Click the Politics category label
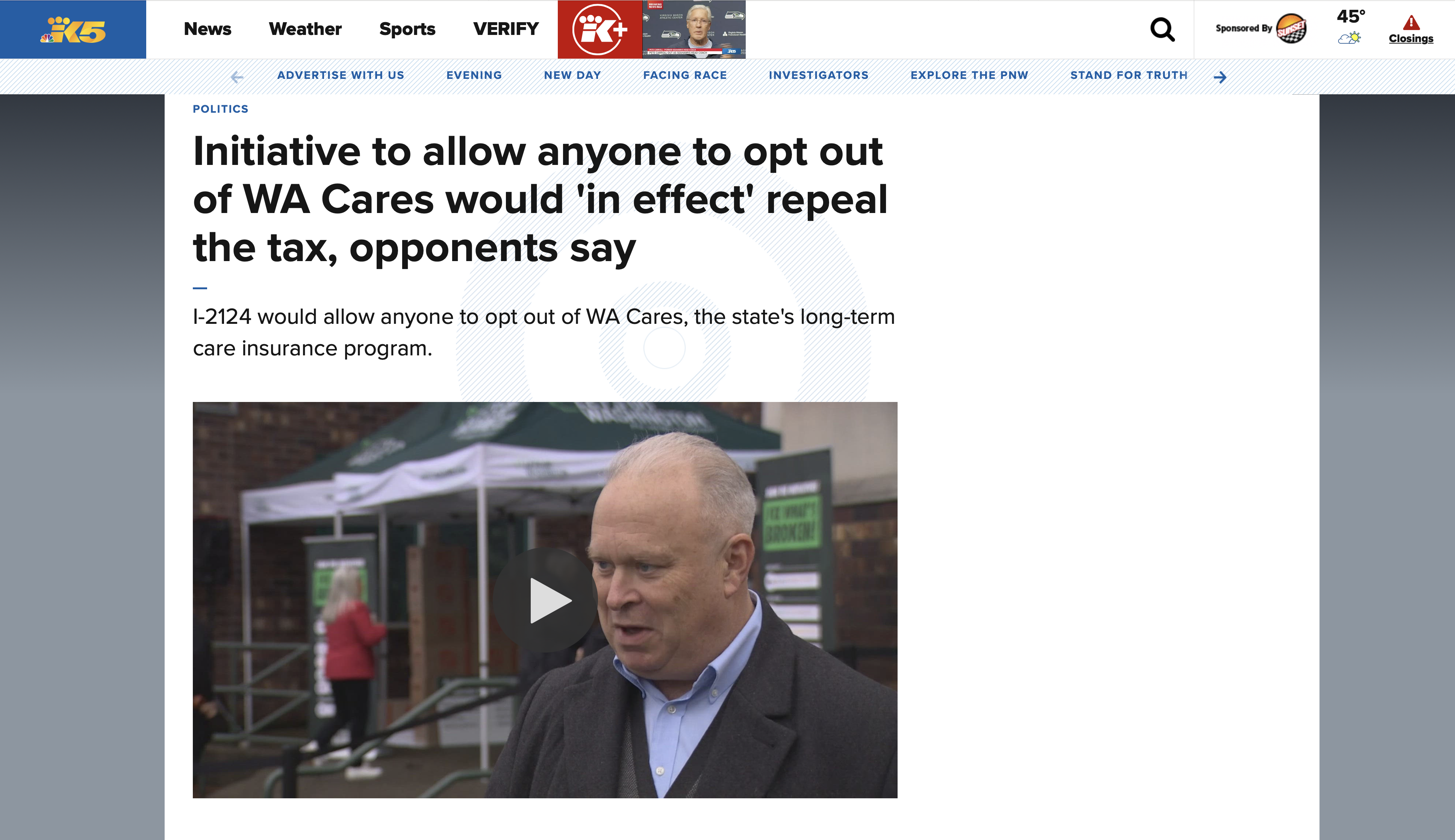 click(221, 109)
